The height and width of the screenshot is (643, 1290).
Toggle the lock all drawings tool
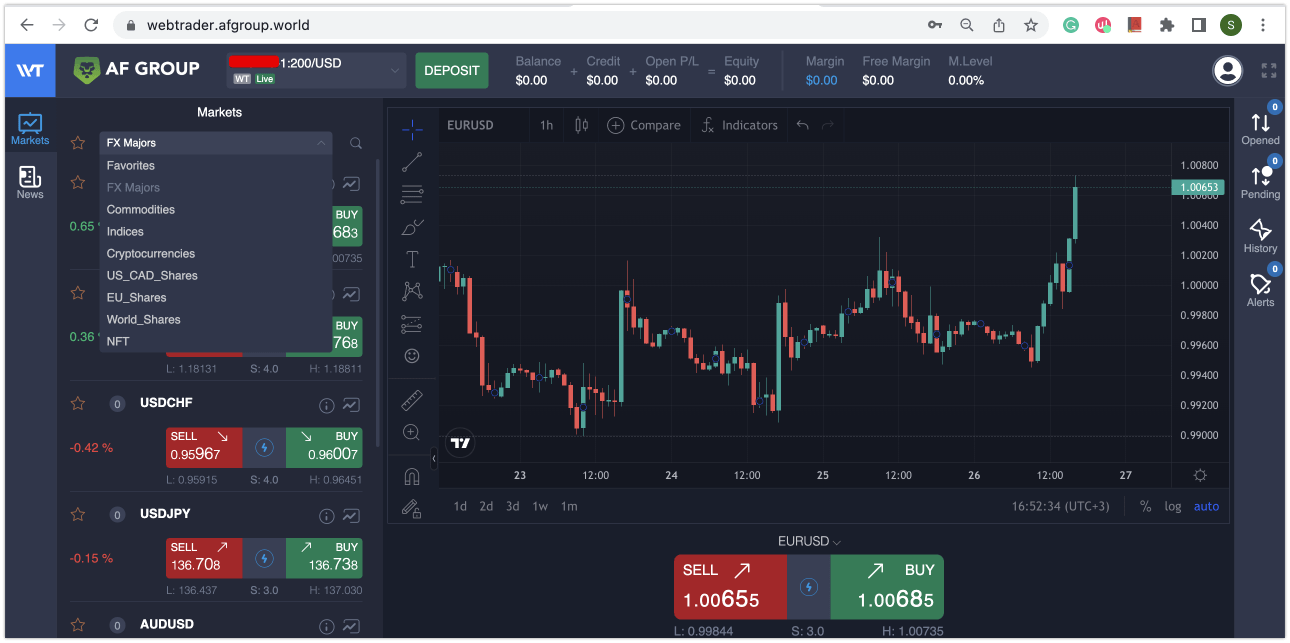point(412,508)
